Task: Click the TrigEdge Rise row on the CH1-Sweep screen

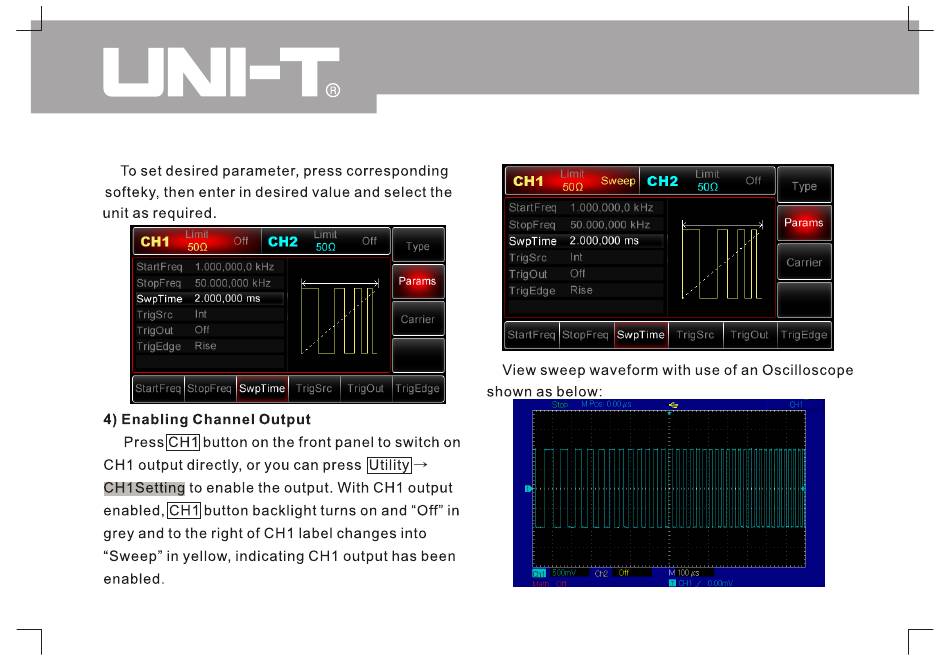Action: (585, 290)
